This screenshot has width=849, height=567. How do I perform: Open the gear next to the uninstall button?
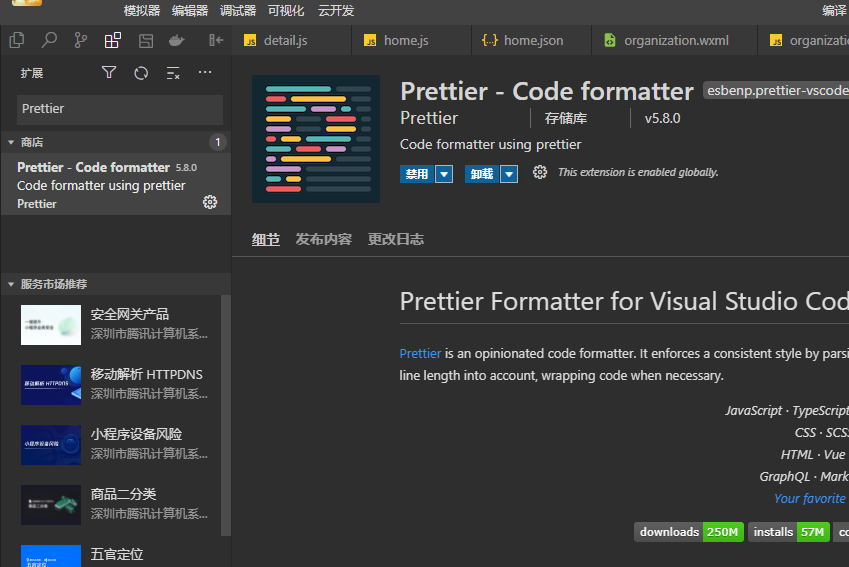pyautogui.click(x=539, y=173)
